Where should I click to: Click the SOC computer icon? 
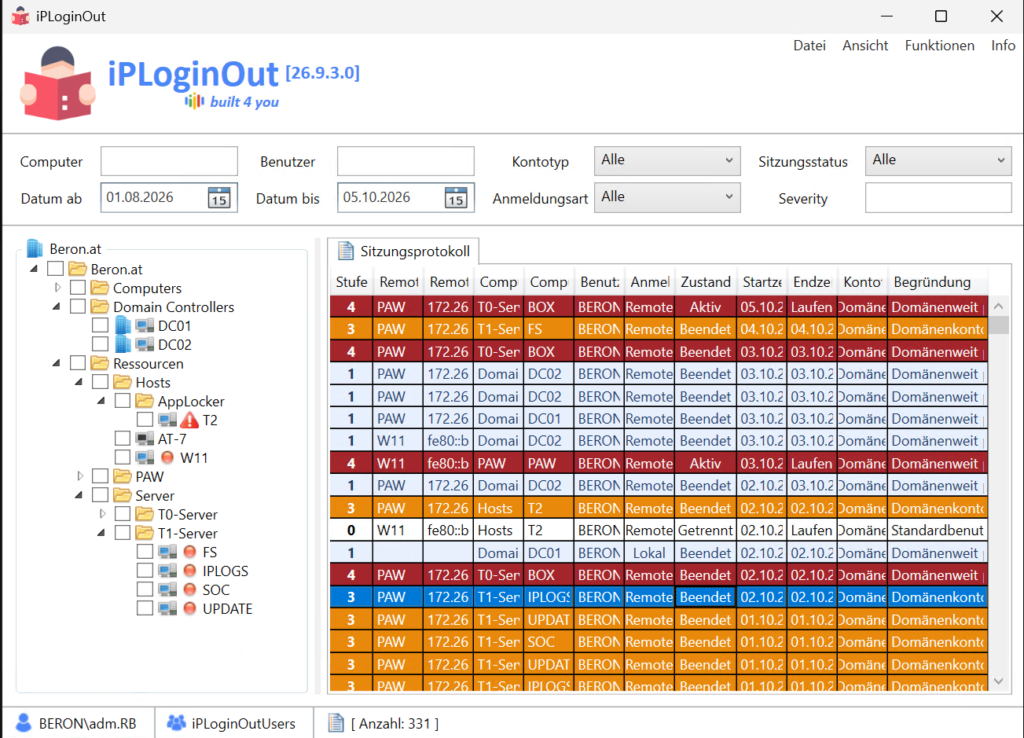pos(167,590)
